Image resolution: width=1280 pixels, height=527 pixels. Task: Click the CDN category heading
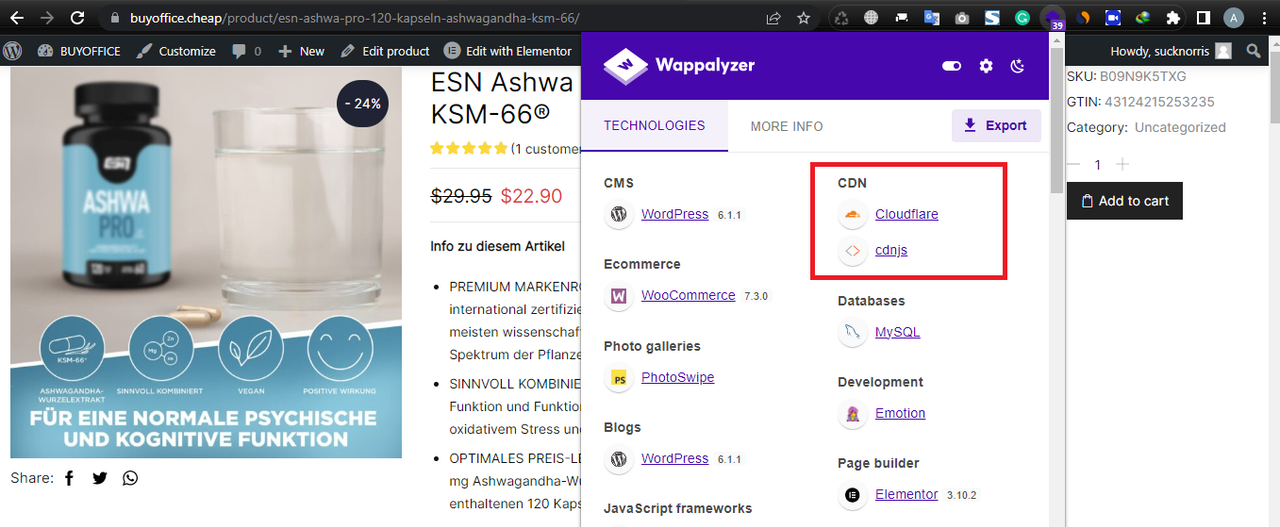click(x=852, y=183)
